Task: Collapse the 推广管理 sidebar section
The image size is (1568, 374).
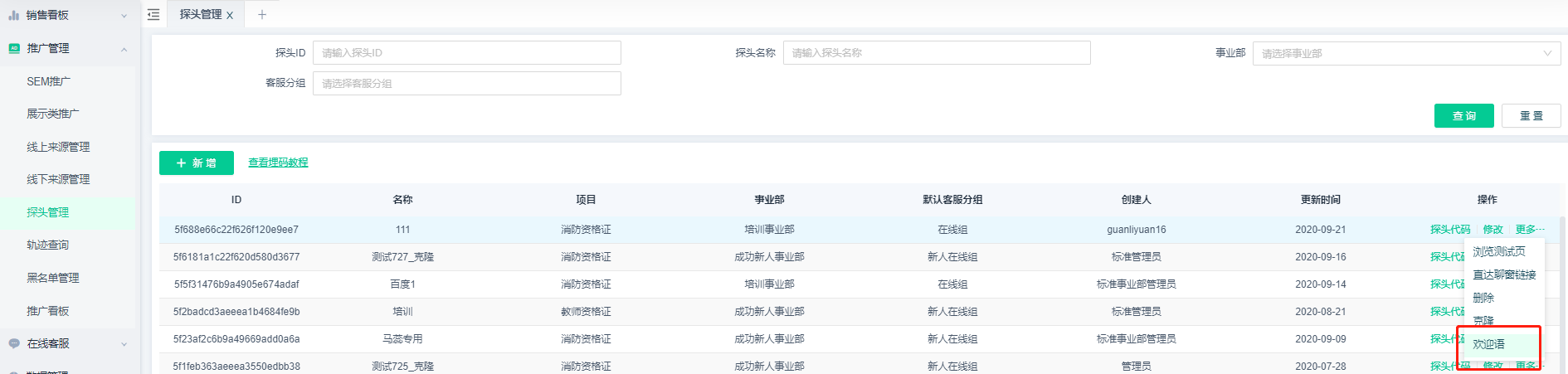Action: click(x=124, y=49)
